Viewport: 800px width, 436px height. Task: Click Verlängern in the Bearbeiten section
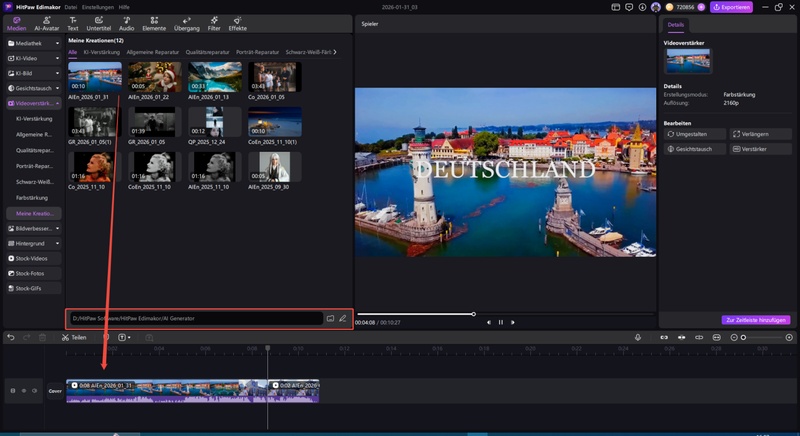coord(760,134)
